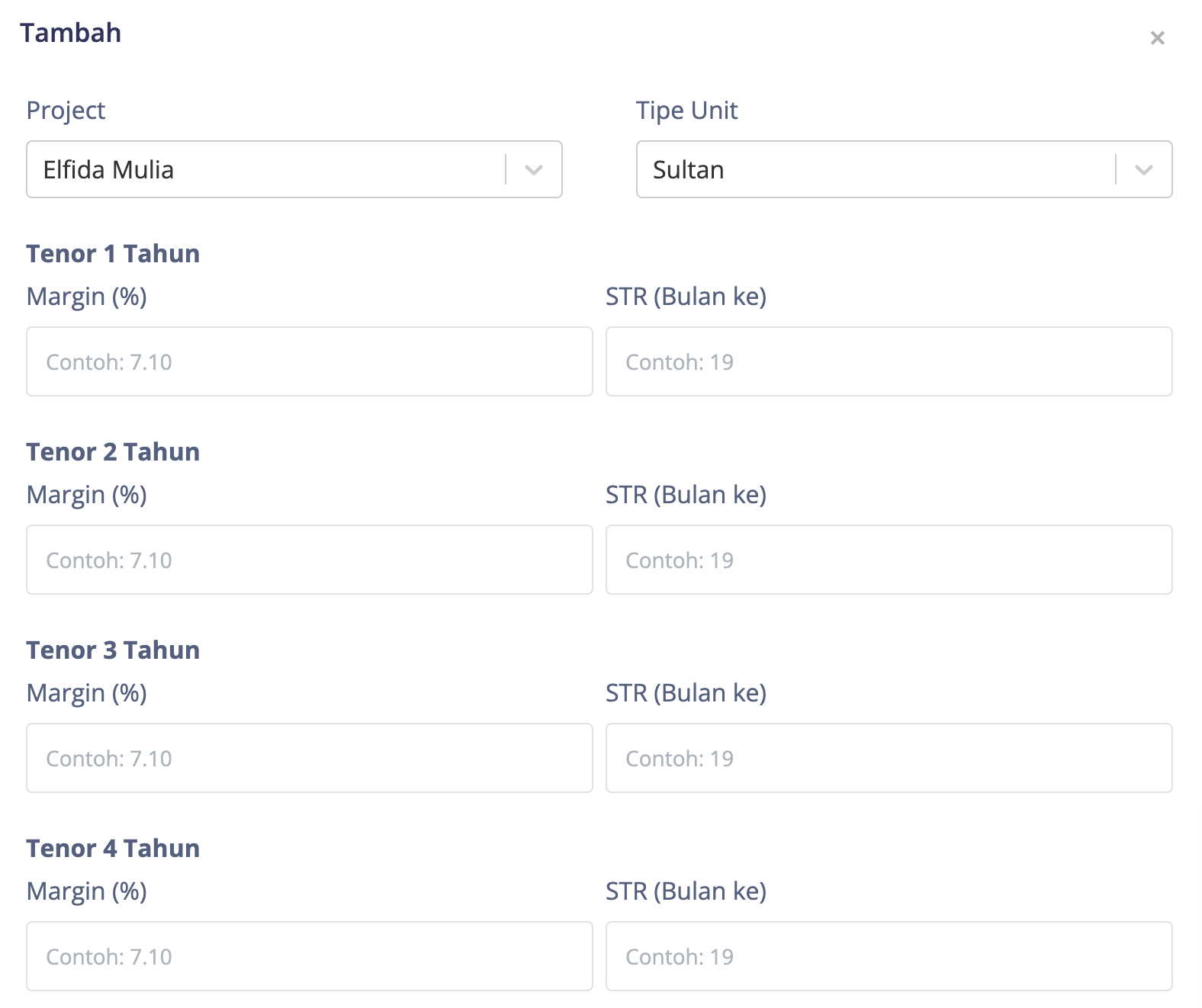Open the Project dropdown showing Elfida Mulia
Screen dimensions: 1202x1008
pos(265,169)
